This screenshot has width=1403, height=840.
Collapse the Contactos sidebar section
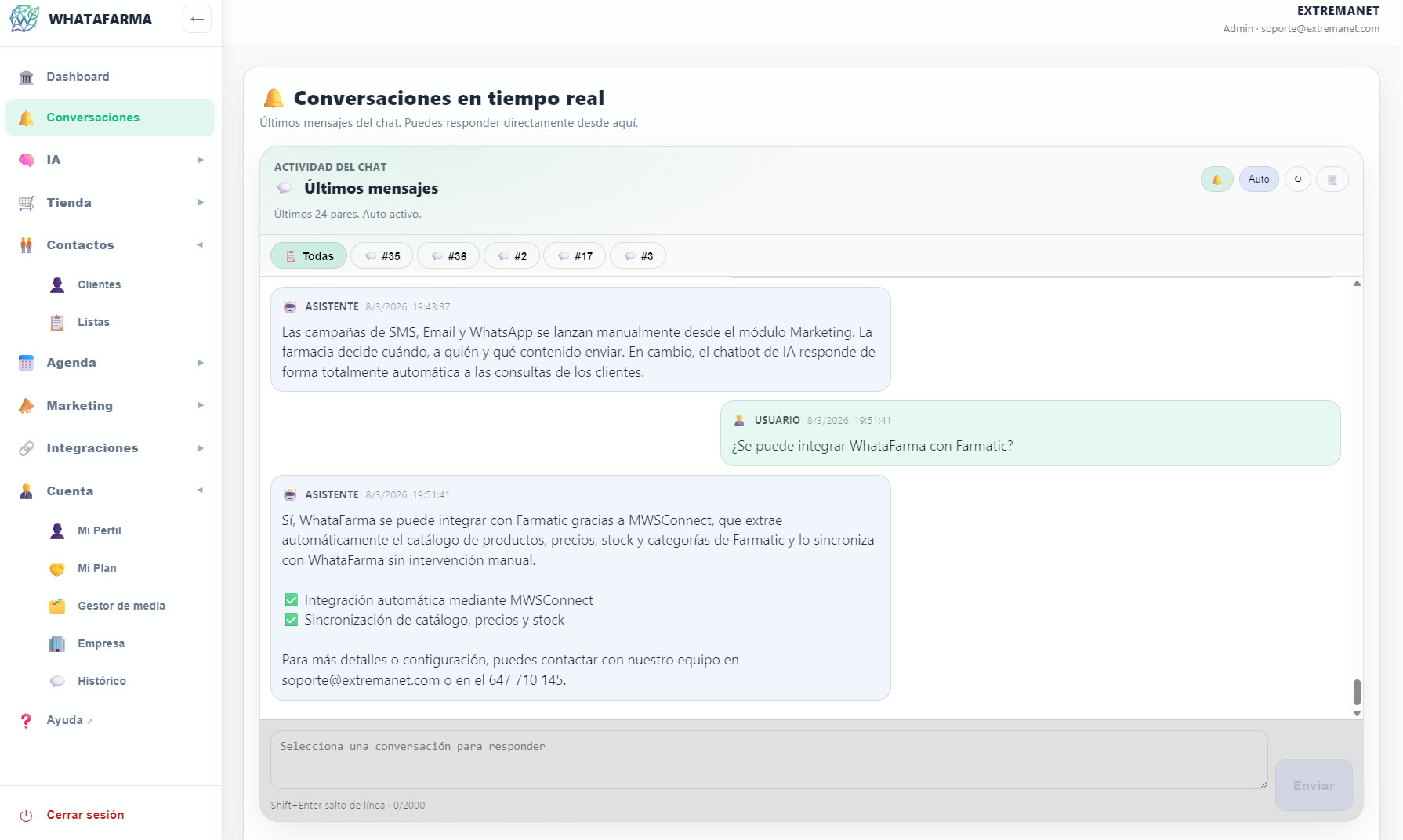click(110, 245)
